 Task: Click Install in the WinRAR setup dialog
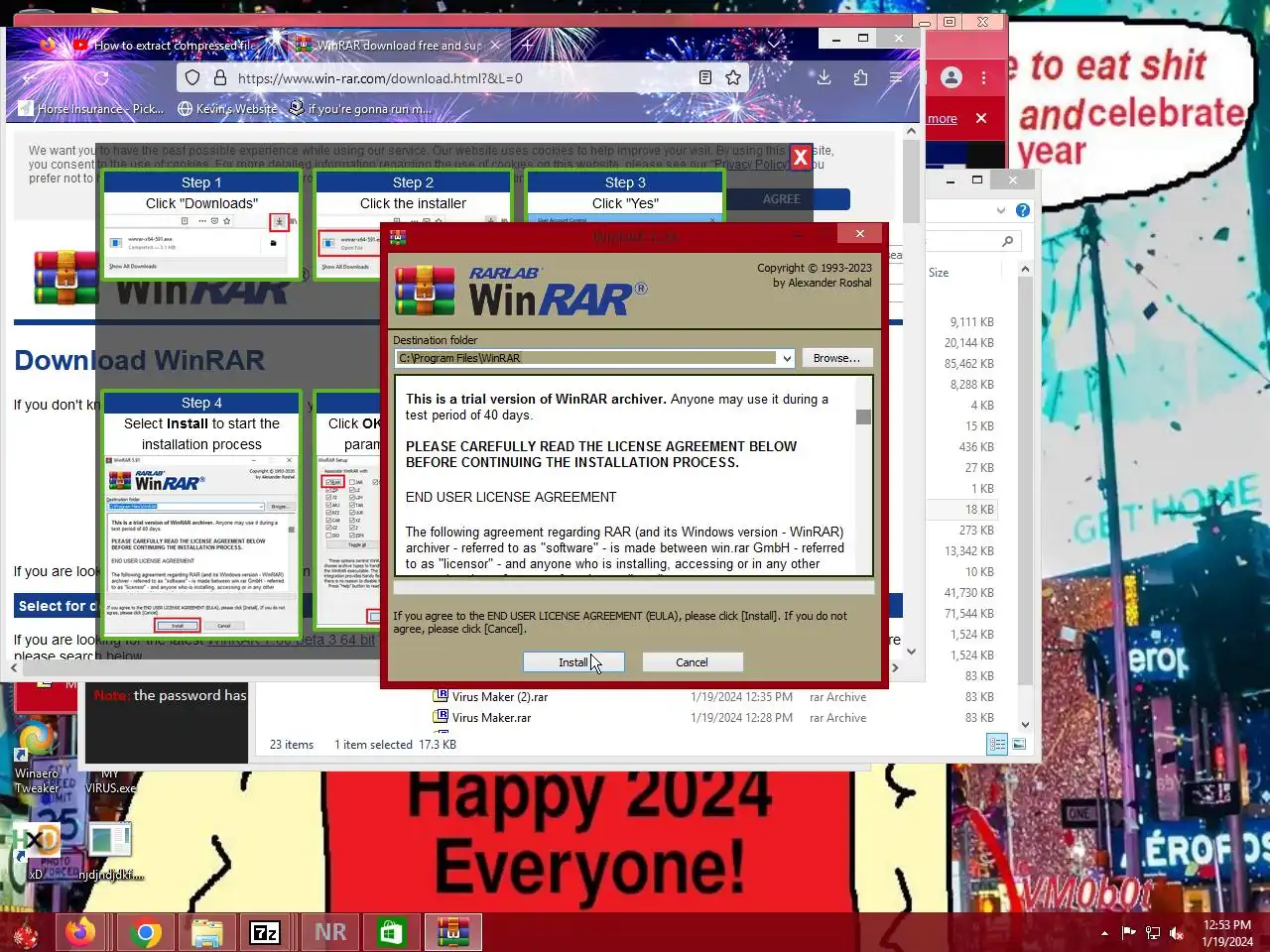pyautogui.click(x=573, y=662)
